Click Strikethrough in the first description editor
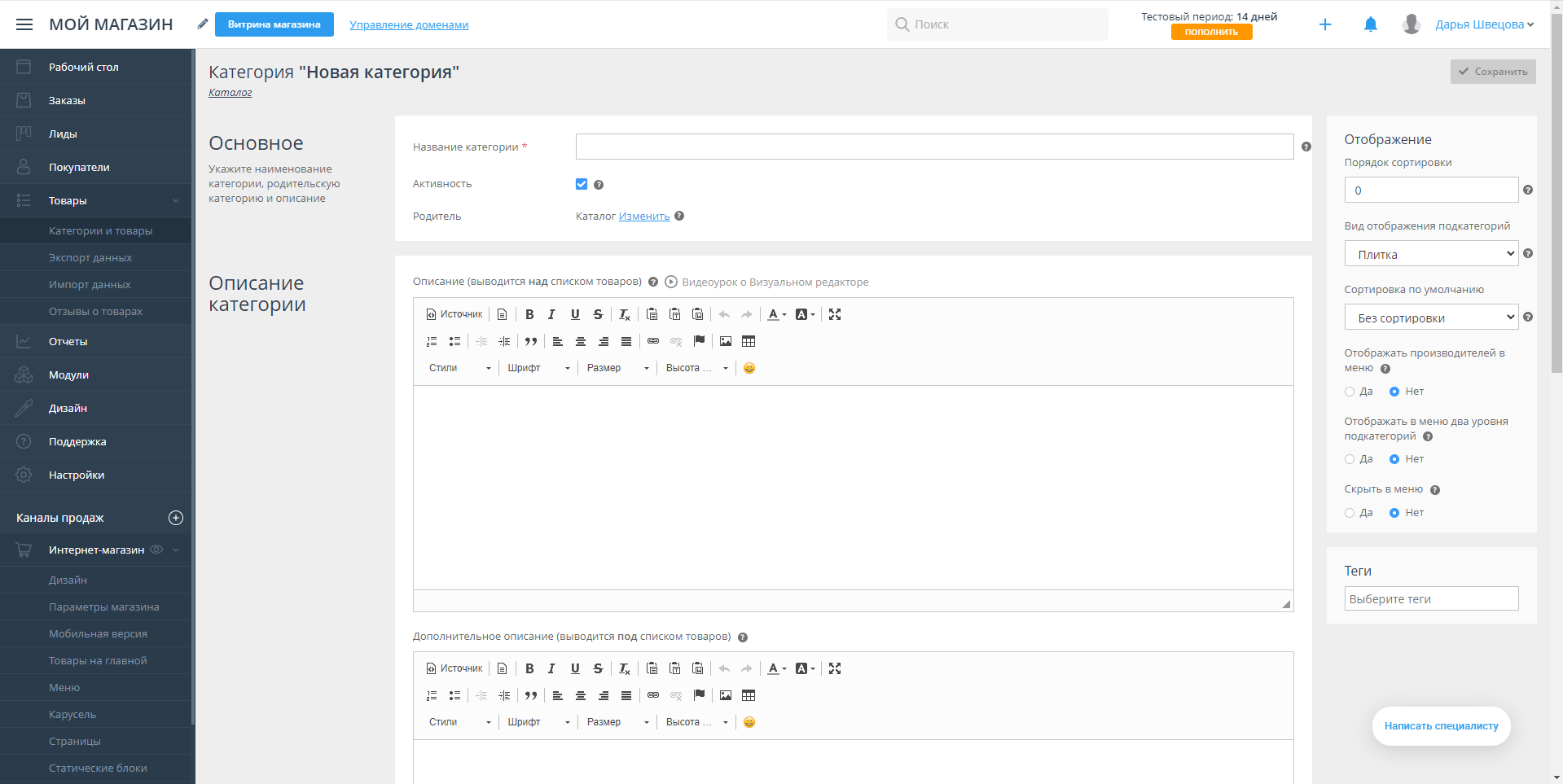 pos(598,314)
